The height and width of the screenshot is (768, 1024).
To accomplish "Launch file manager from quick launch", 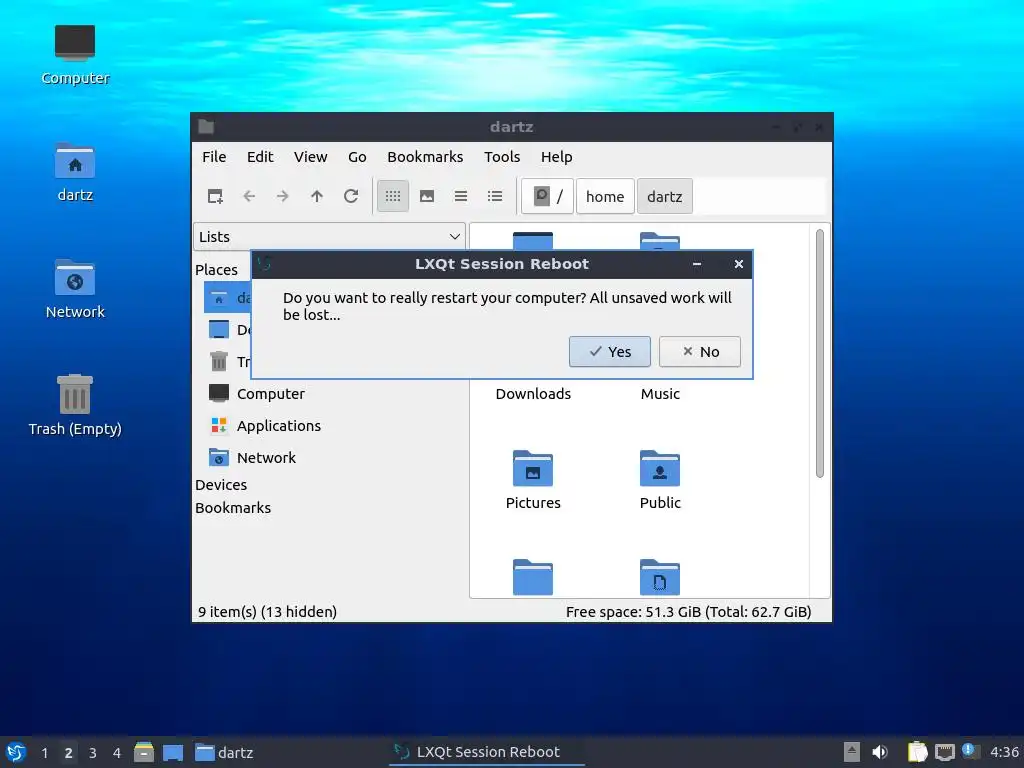I will [144, 752].
